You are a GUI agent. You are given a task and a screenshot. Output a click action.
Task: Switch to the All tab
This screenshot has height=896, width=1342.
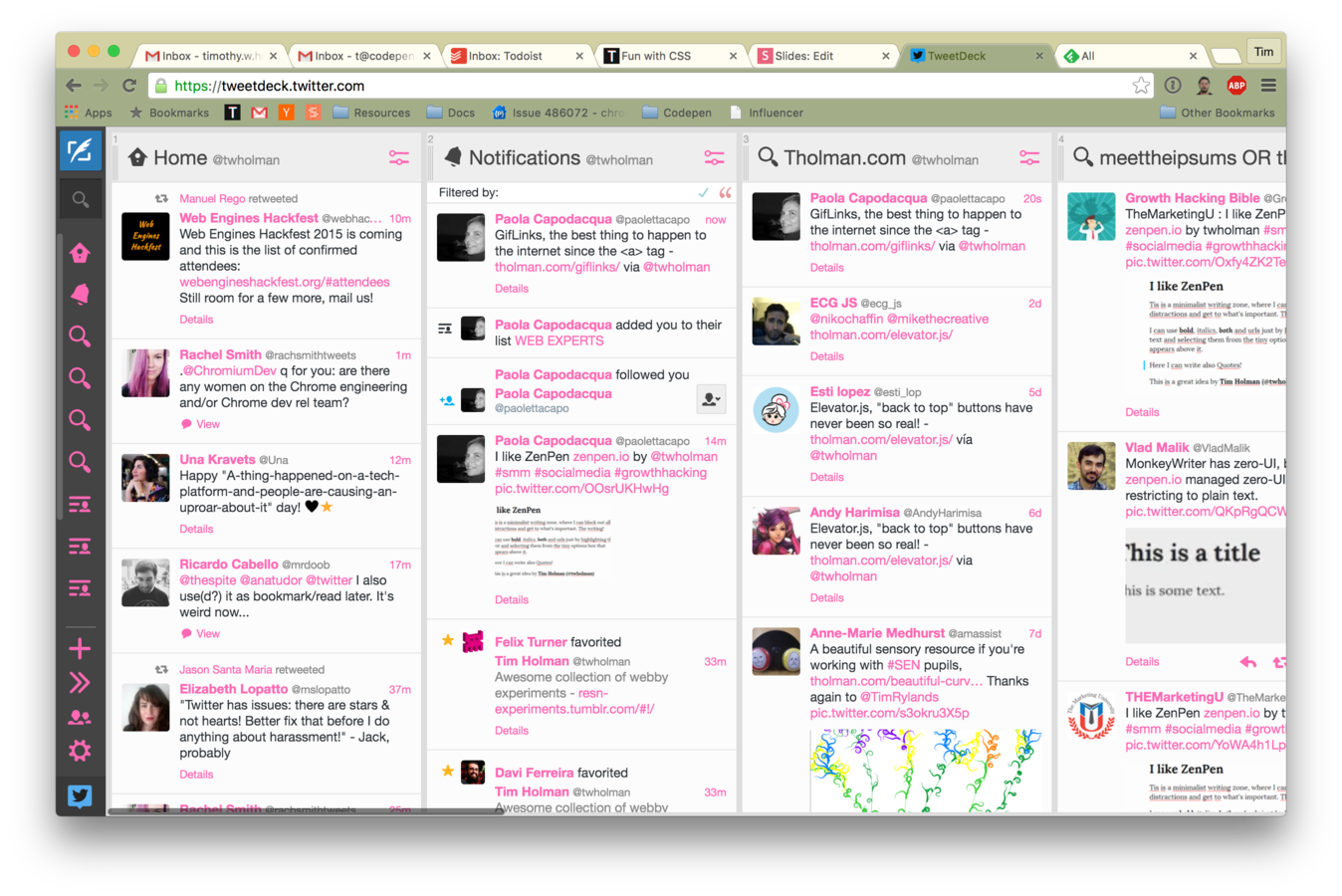coord(1128,56)
